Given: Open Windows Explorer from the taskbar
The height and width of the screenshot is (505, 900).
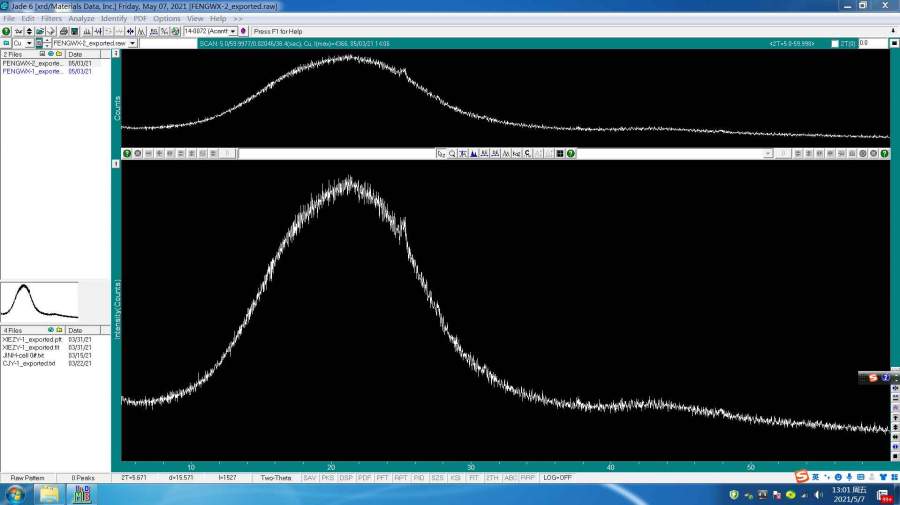Looking at the screenshot, I should [50, 495].
